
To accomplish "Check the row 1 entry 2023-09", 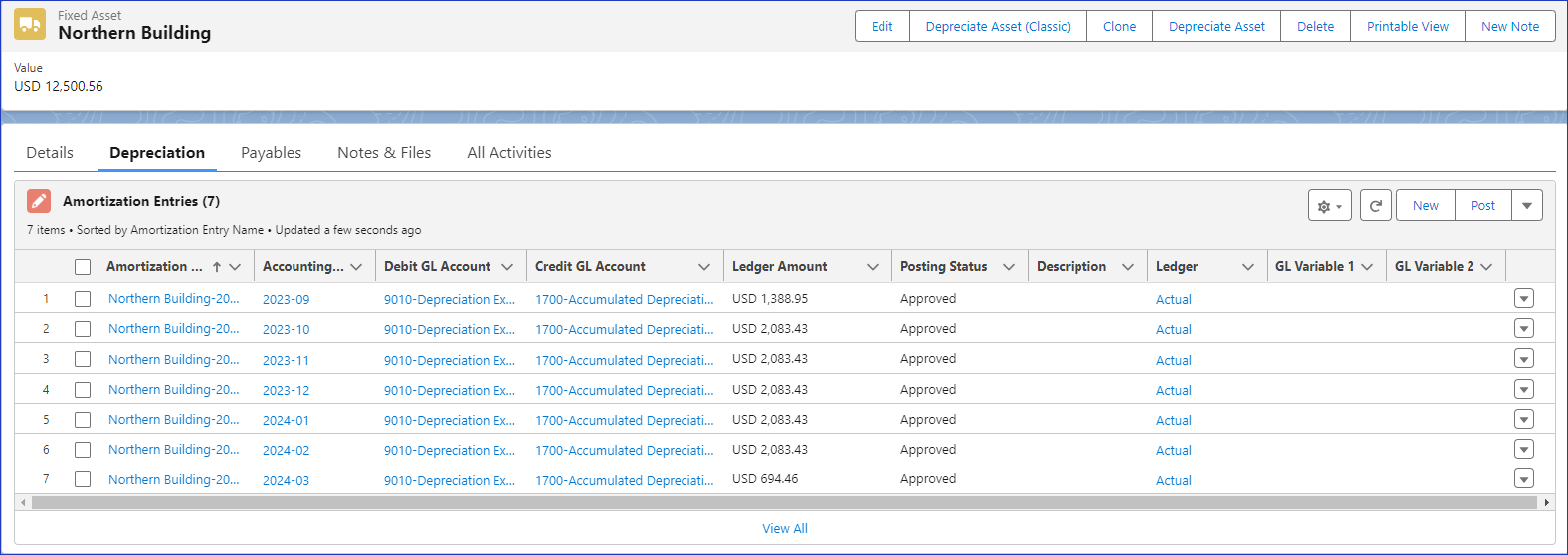I will pos(83,299).
